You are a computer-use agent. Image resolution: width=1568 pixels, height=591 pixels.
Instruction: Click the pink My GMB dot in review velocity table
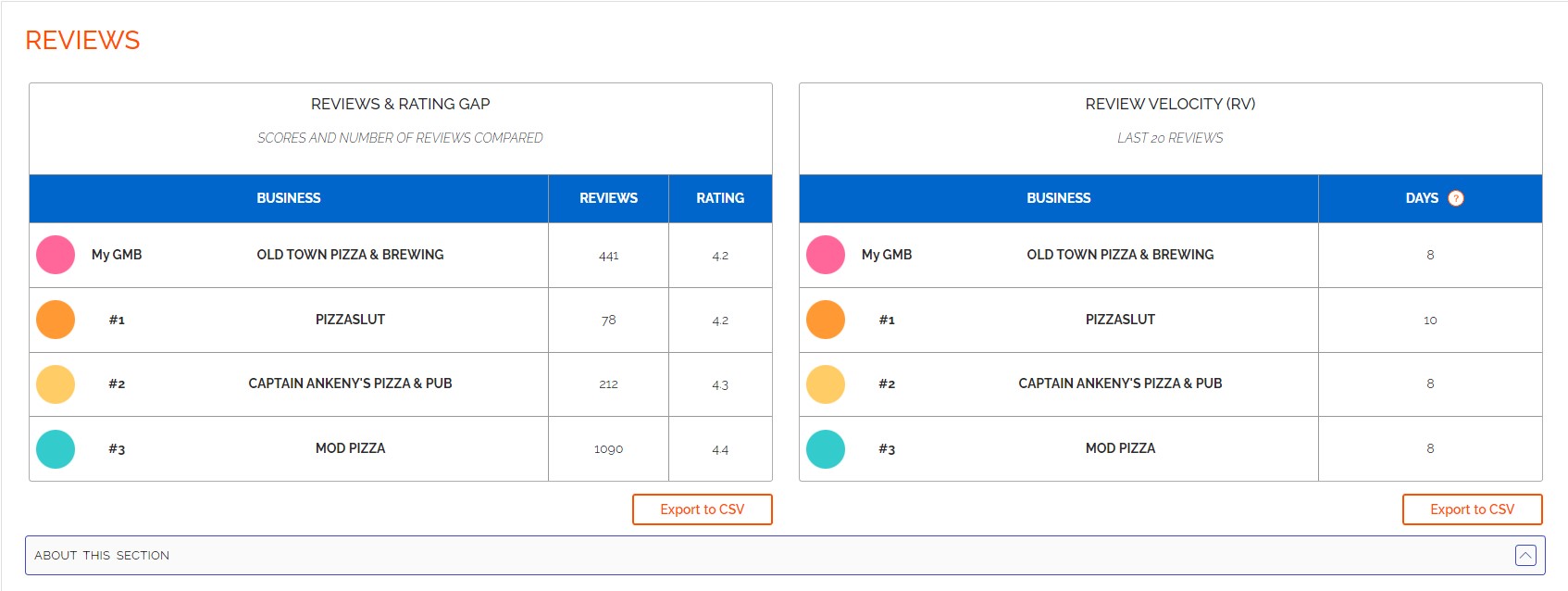click(x=826, y=255)
